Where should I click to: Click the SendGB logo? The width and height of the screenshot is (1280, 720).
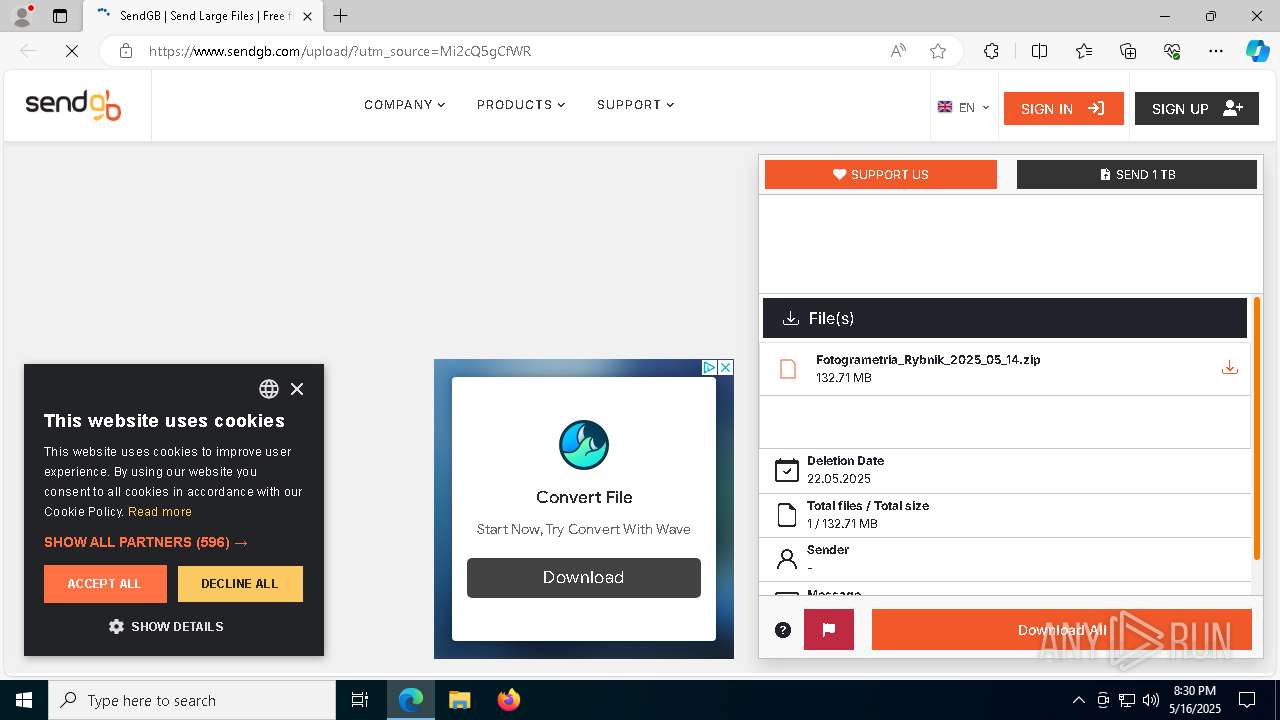73,105
